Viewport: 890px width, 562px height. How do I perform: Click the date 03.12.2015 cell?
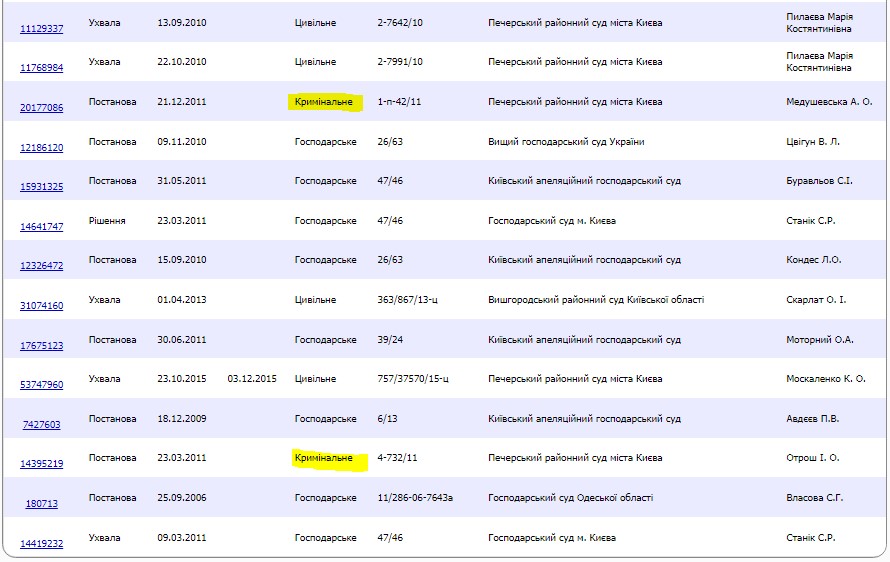pos(252,379)
